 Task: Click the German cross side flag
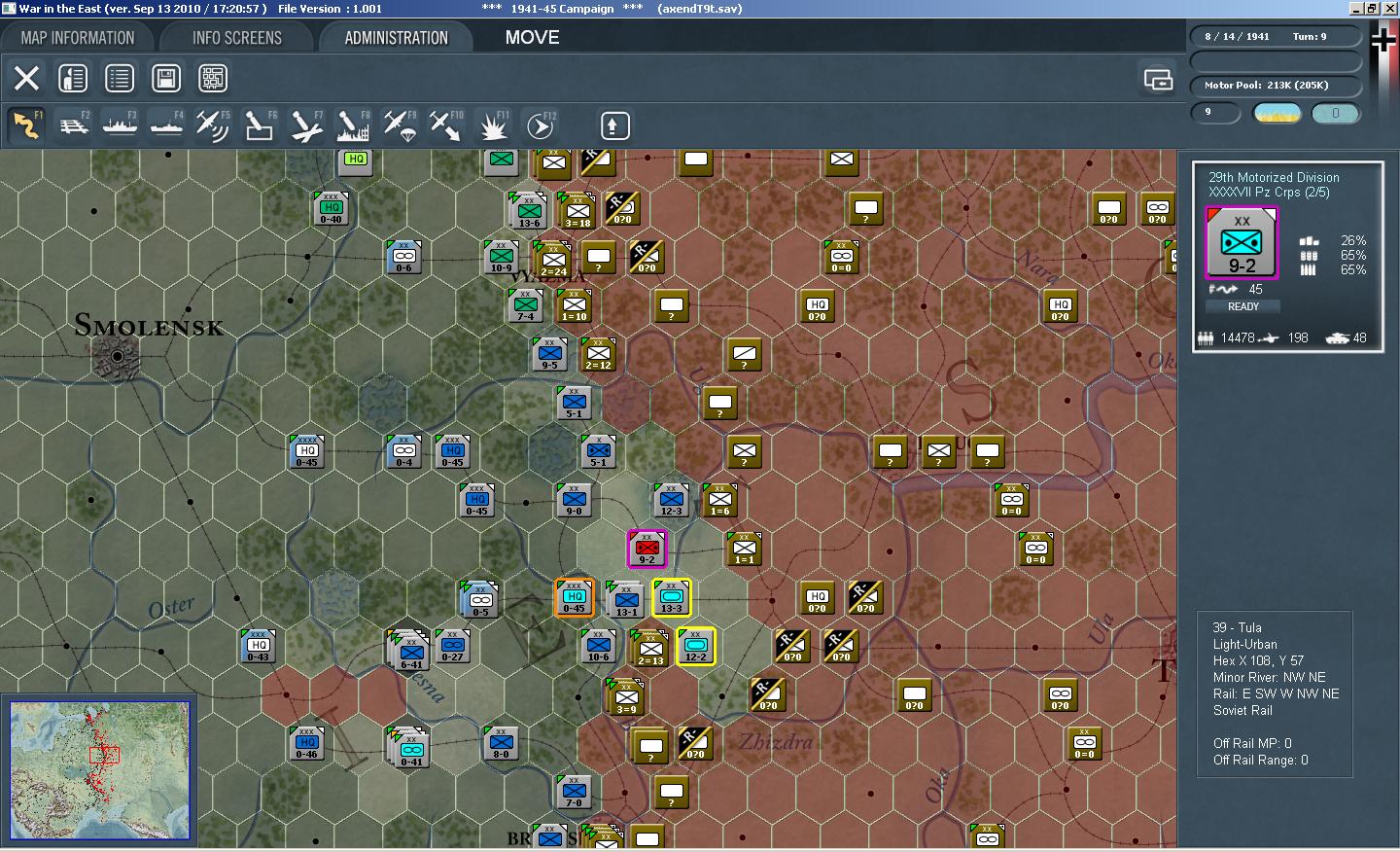click(1382, 40)
